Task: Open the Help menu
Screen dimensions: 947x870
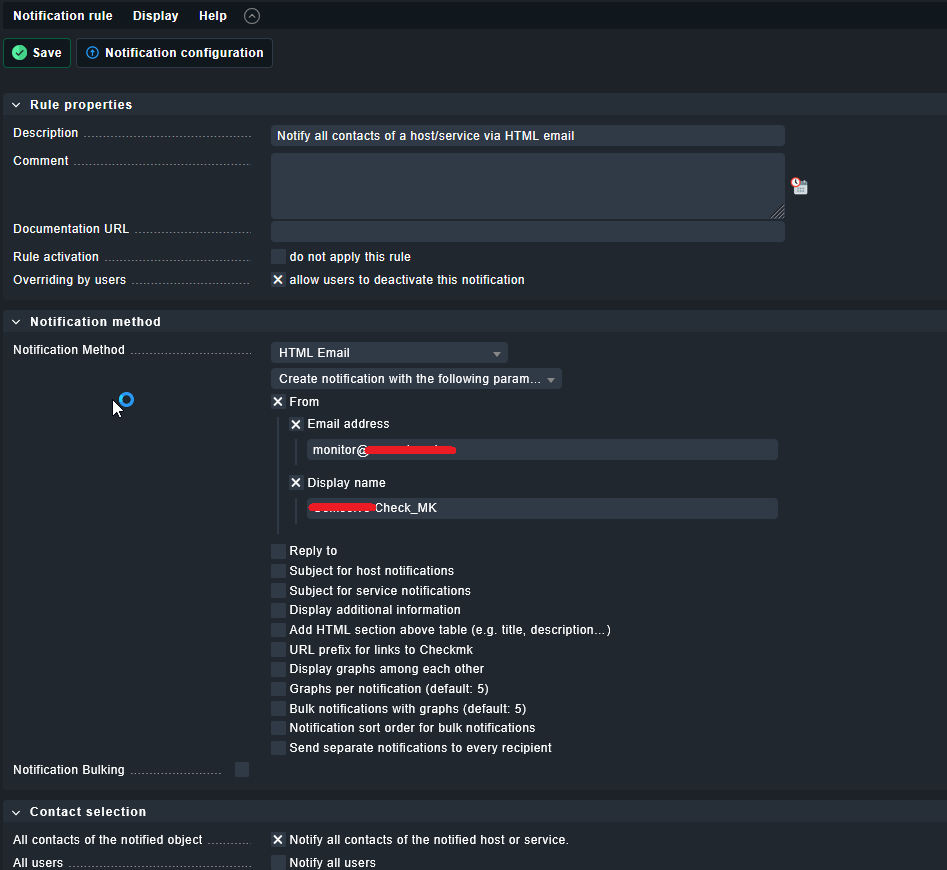Action: point(213,16)
